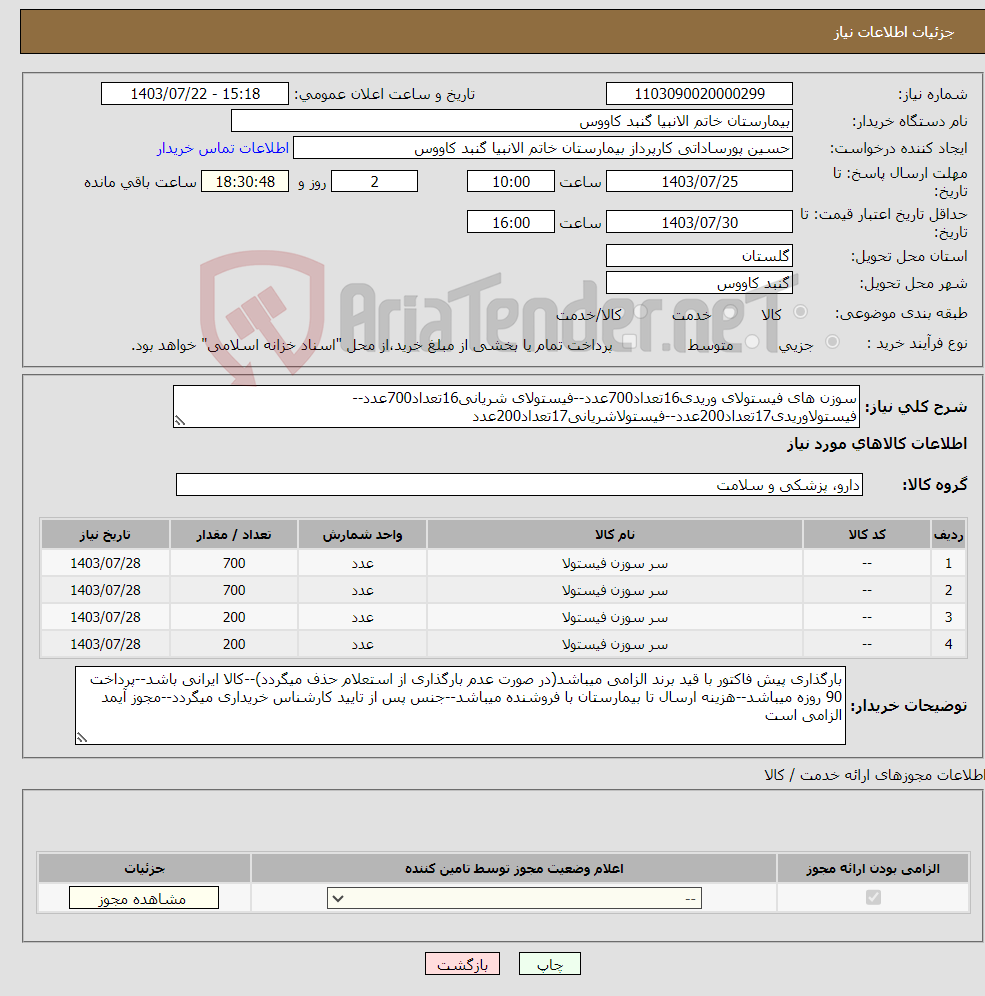Click price validity date 1403/07/30

[x=699, y=222]
